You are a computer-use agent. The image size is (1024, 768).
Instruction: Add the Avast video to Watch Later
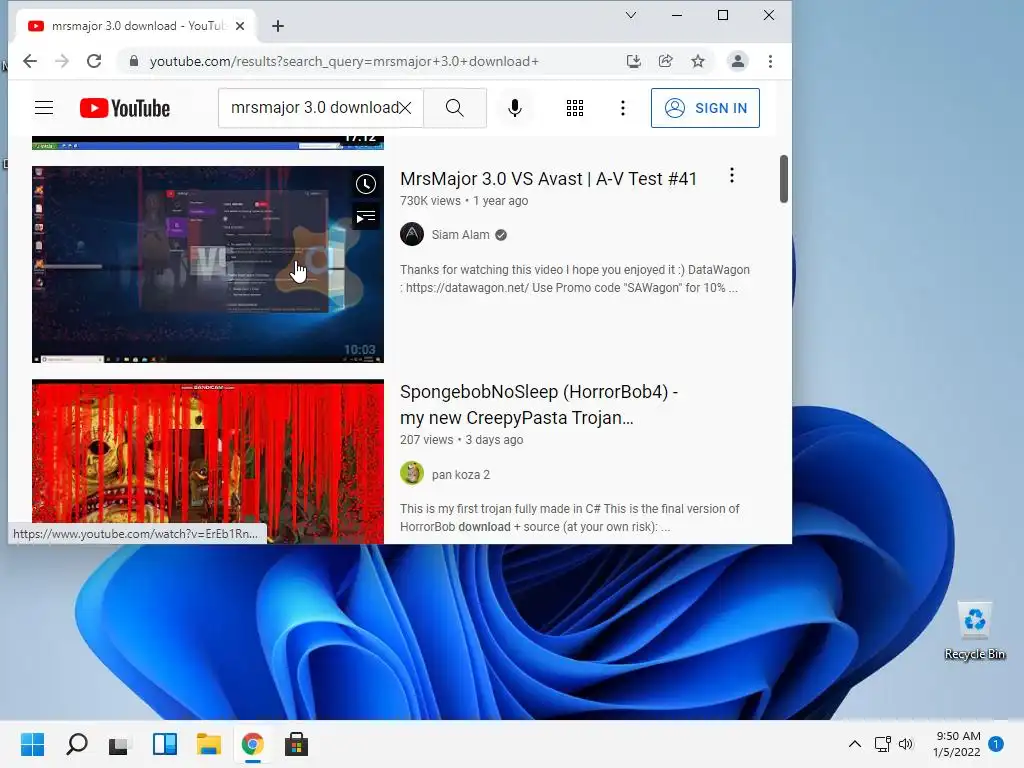coord(366,184)
